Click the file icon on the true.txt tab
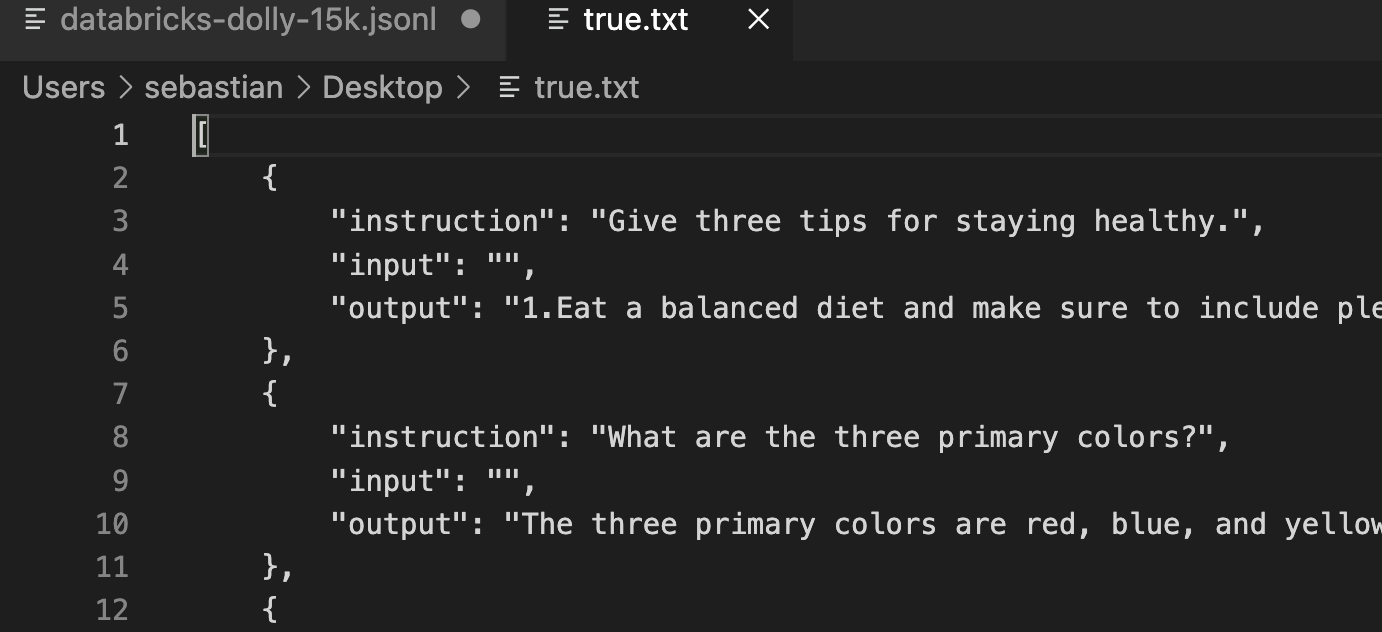 pos(557,19)
